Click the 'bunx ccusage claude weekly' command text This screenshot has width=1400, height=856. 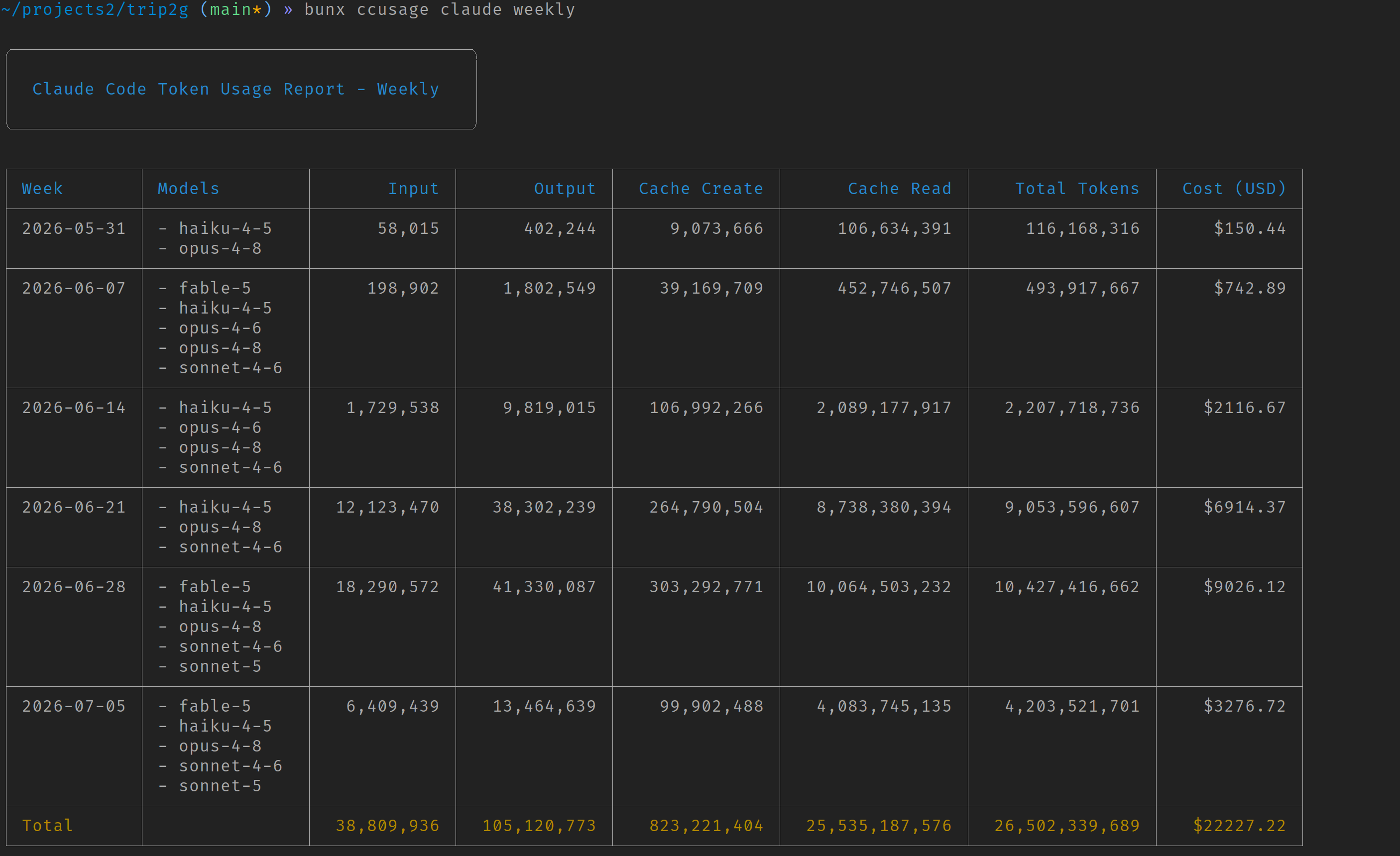pos(440,9)
